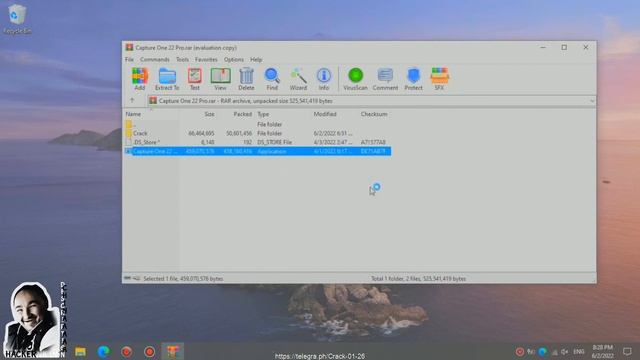
Task: Sort by the Name column header
Action: (x=133, y=114)
